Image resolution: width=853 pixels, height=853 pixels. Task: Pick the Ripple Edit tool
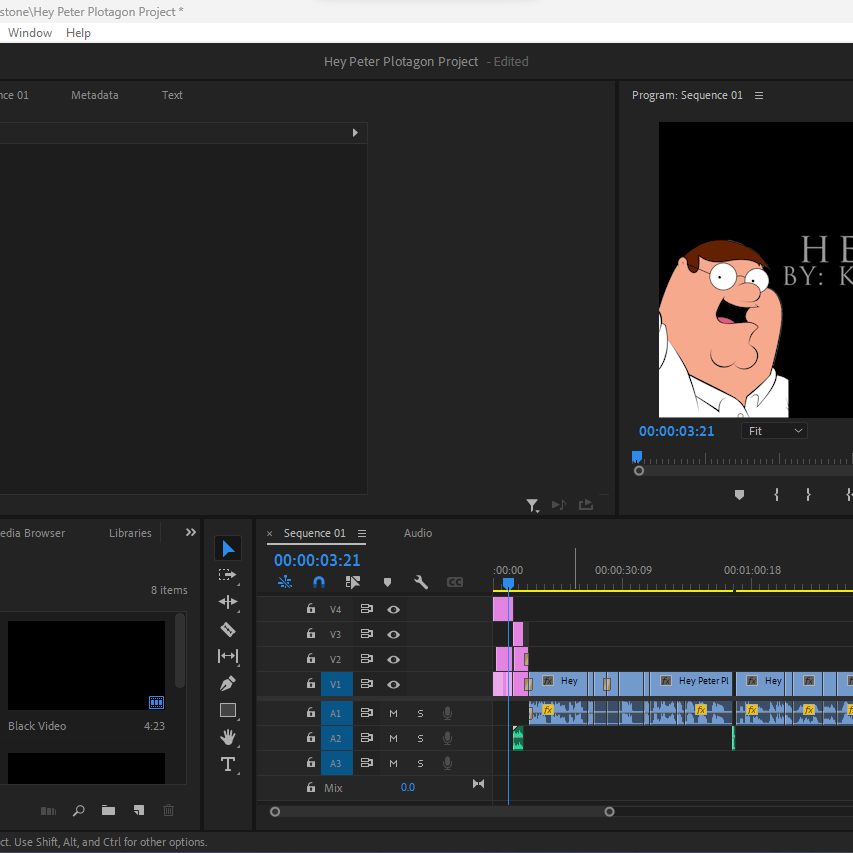click(228, 602)
